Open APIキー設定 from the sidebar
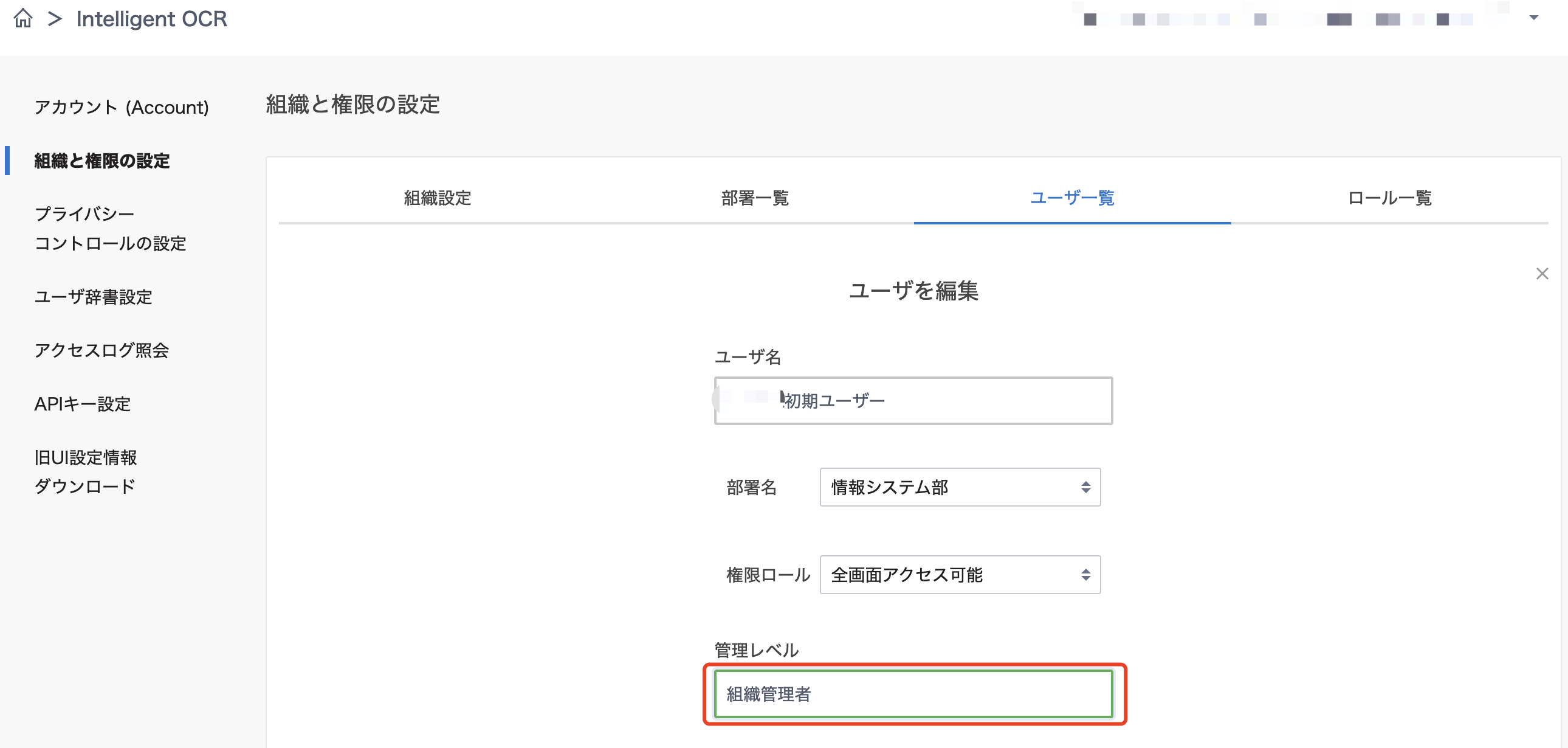The width and height of the screenshot is (1568, 748). tap(83, 404)
